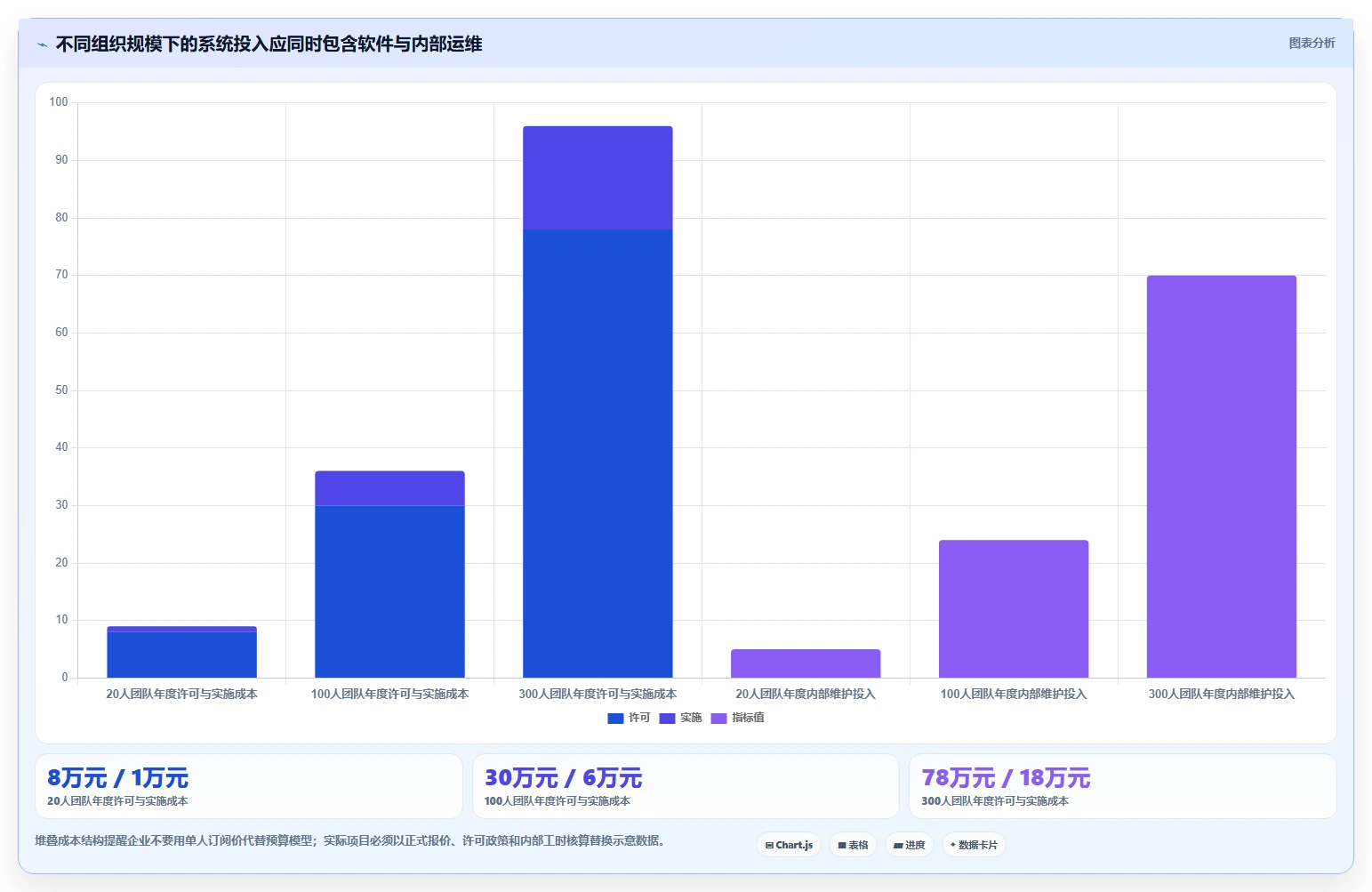Click the purple 300人团队年度内部维护投入 bar
This screenshot has width=1372, height=892.
[1222, 477]
